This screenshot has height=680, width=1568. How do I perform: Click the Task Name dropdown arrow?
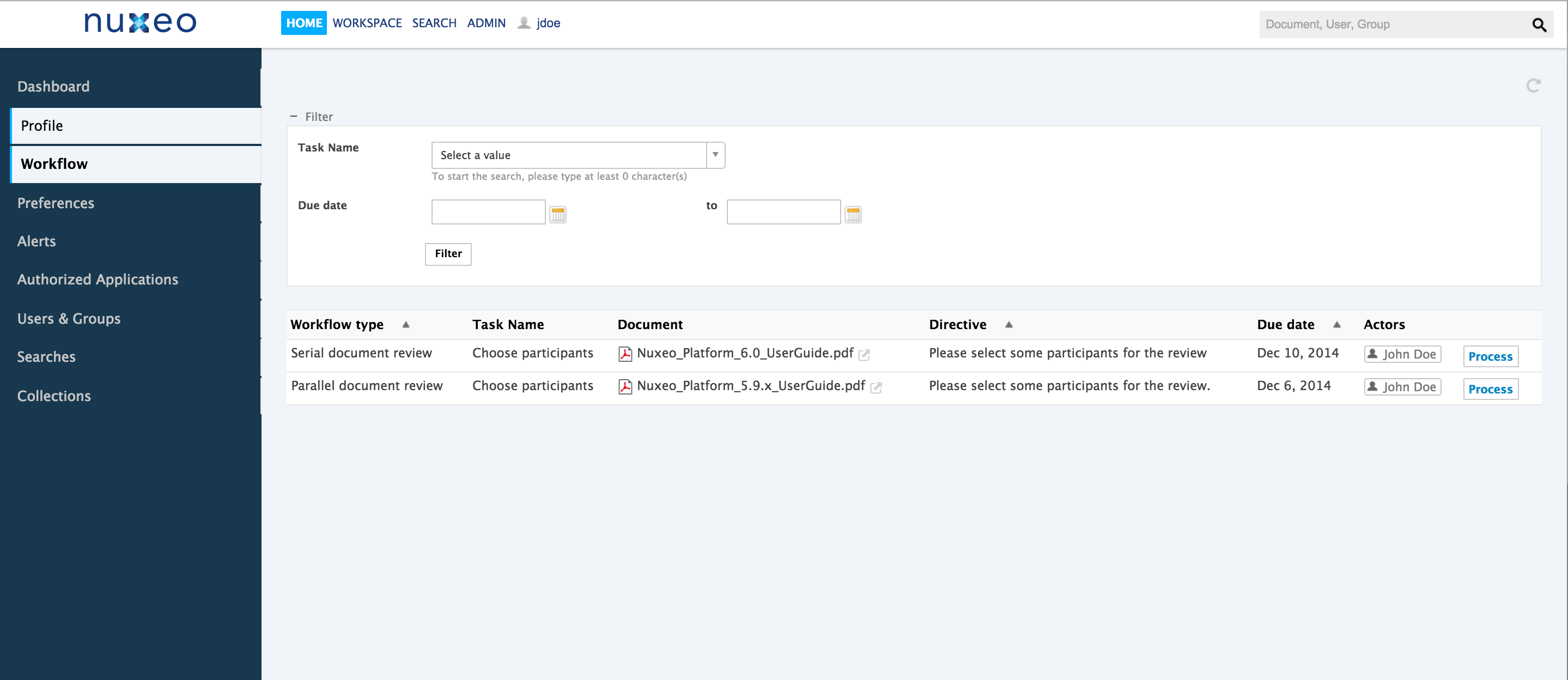(715, 155)
